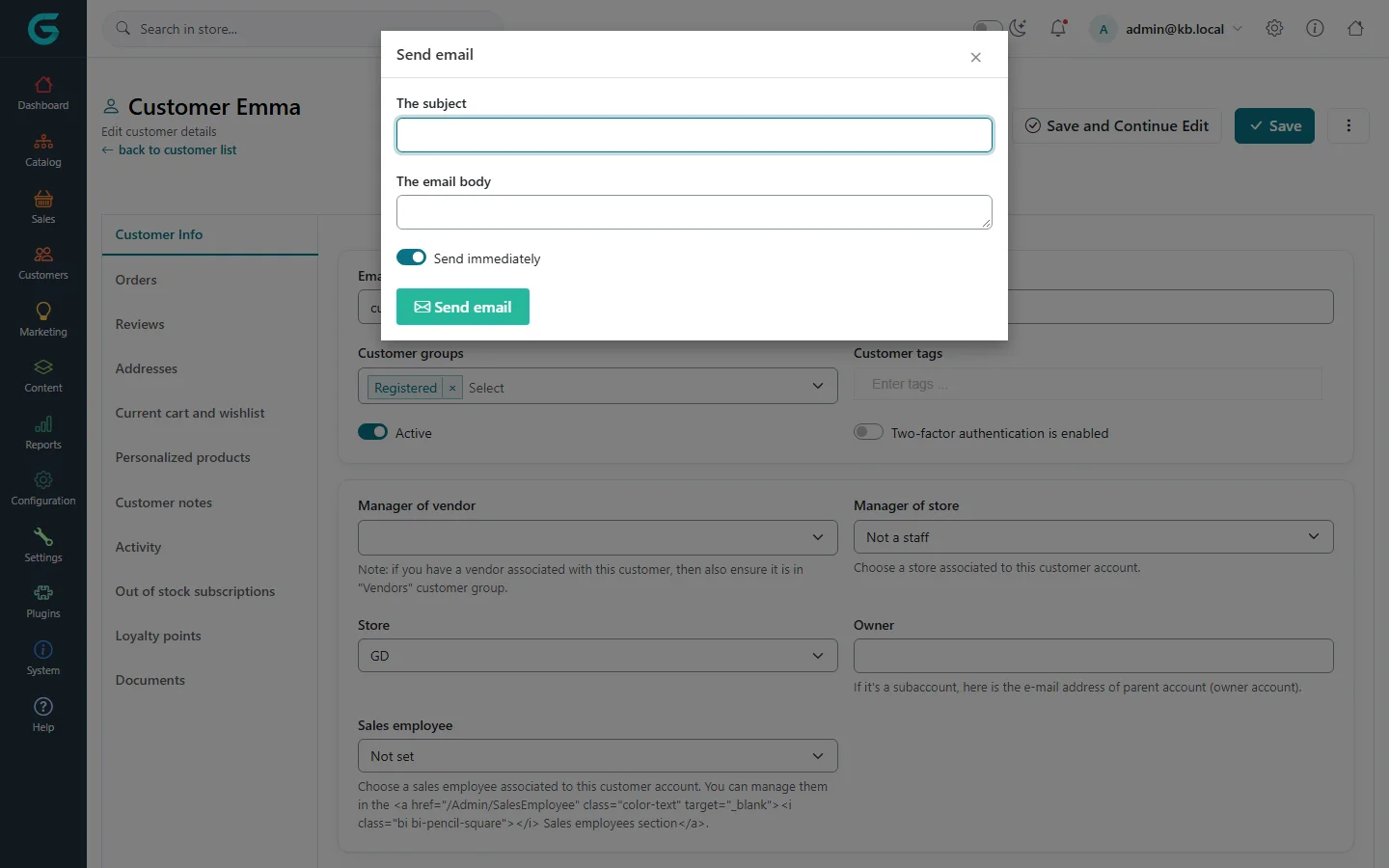Click the top bar home icon
Image resolution: width=1389 pixels, height=868 pixels.
point(1355,29)
